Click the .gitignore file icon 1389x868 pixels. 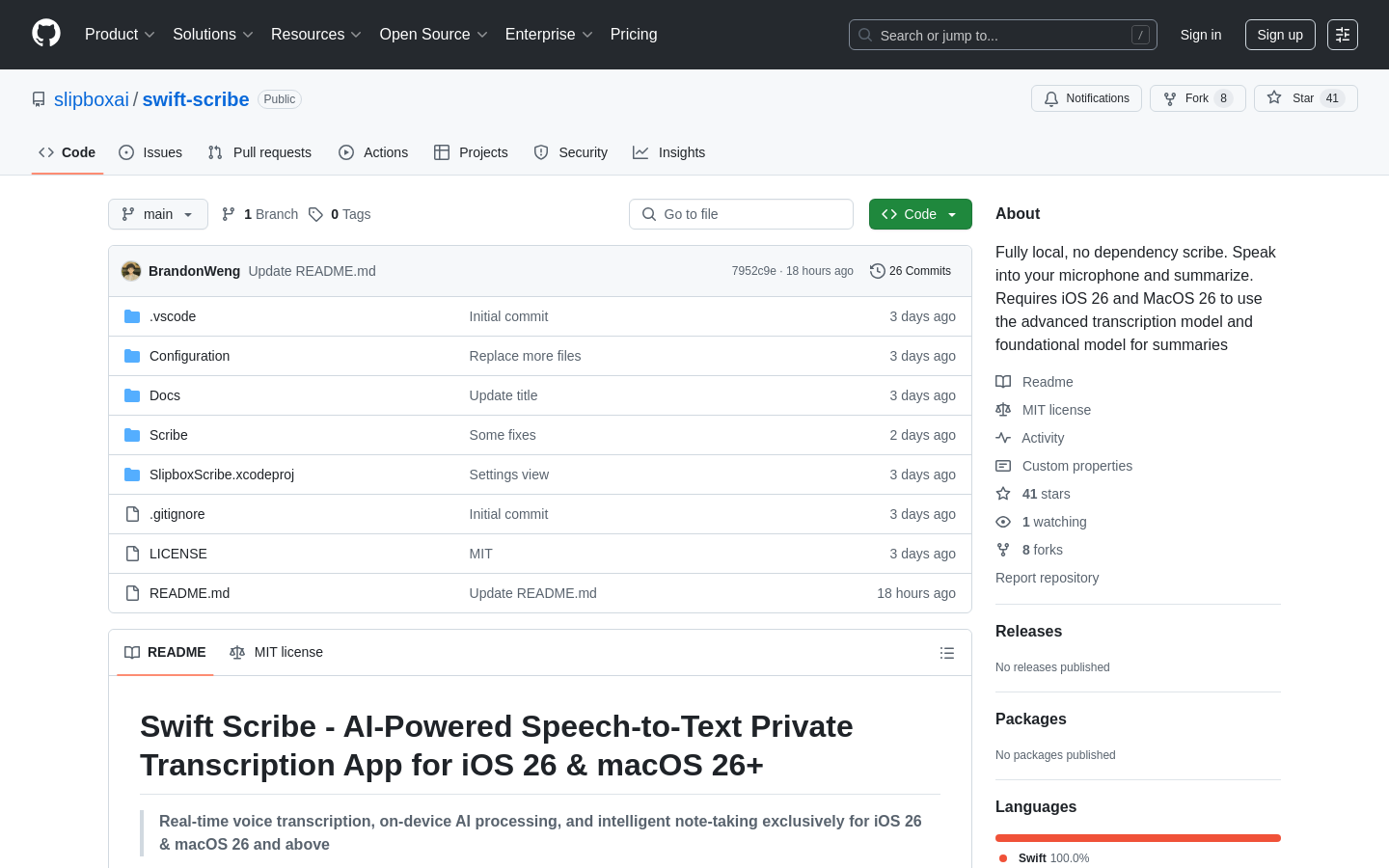[x=132, y=514]
